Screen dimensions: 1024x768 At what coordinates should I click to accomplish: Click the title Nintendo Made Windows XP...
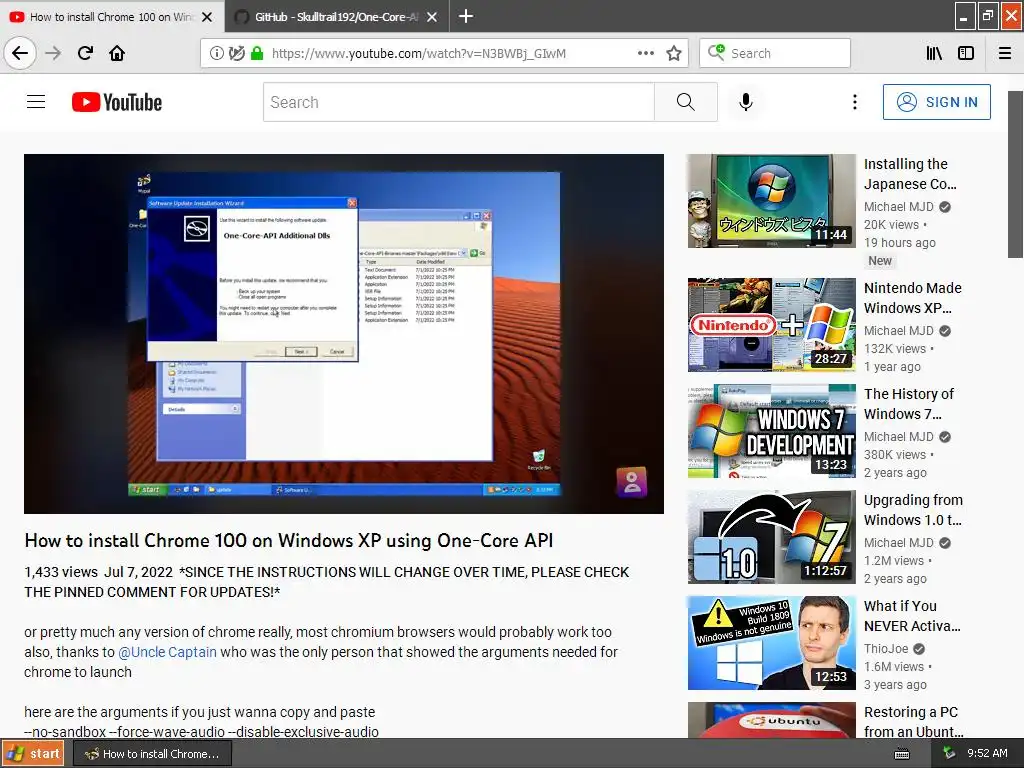(913, 298)
